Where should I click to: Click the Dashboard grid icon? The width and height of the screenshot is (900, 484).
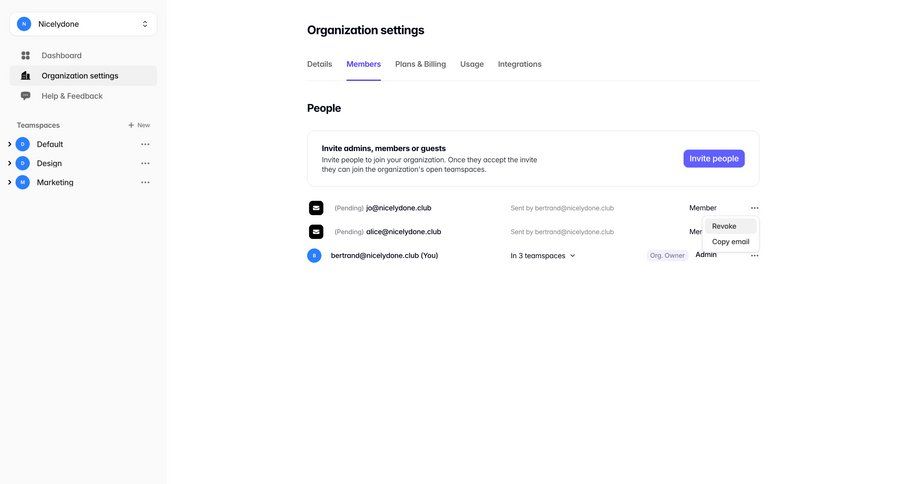coord(26,55)
